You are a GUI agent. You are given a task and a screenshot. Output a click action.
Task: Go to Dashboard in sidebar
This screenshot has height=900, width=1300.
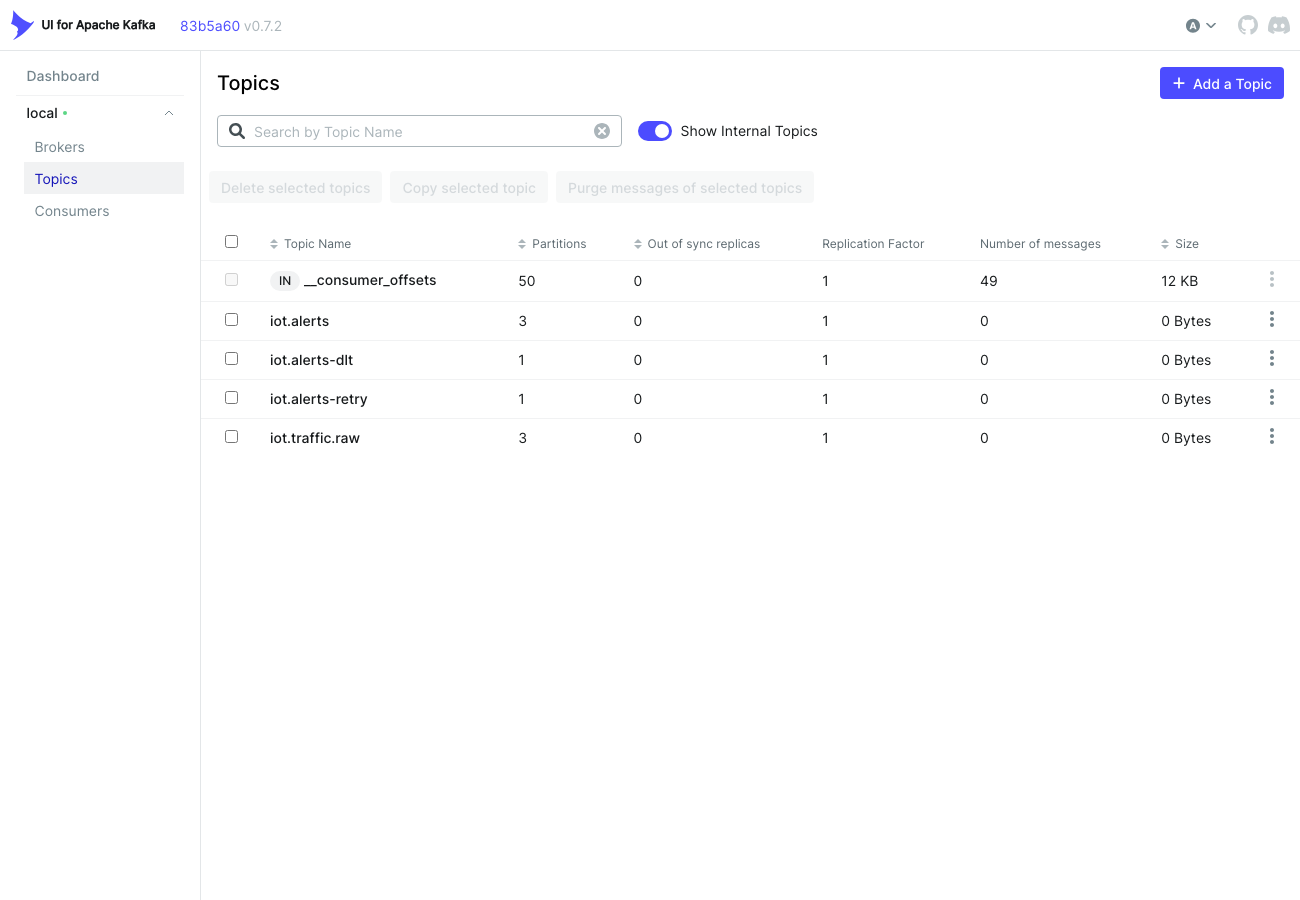[63, 76]
